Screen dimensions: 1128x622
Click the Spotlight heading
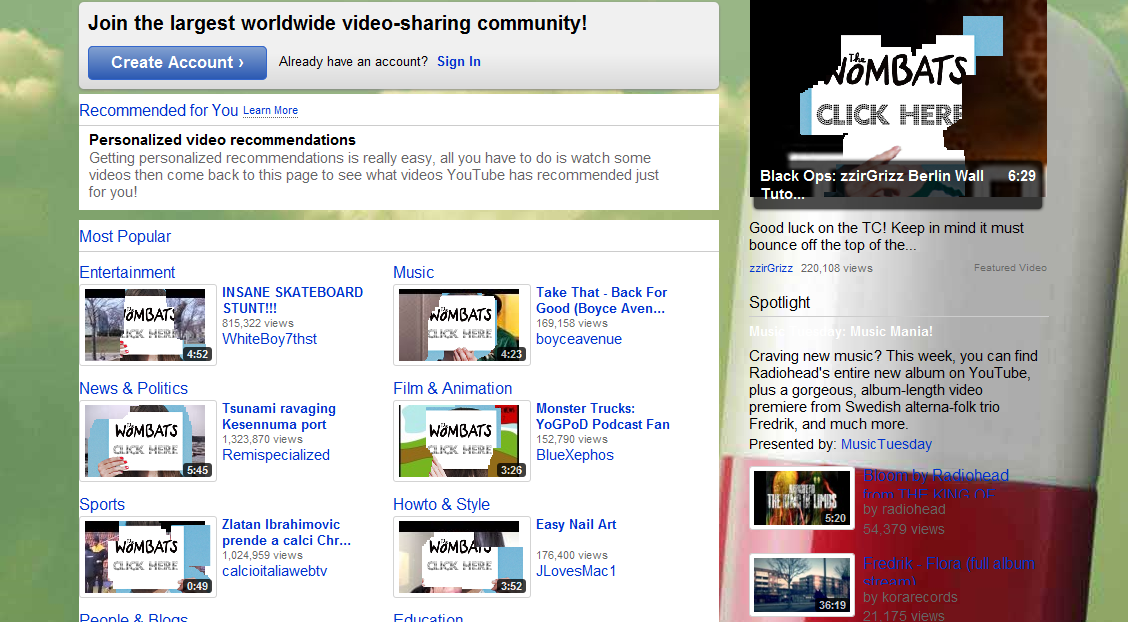click(779, 303)
